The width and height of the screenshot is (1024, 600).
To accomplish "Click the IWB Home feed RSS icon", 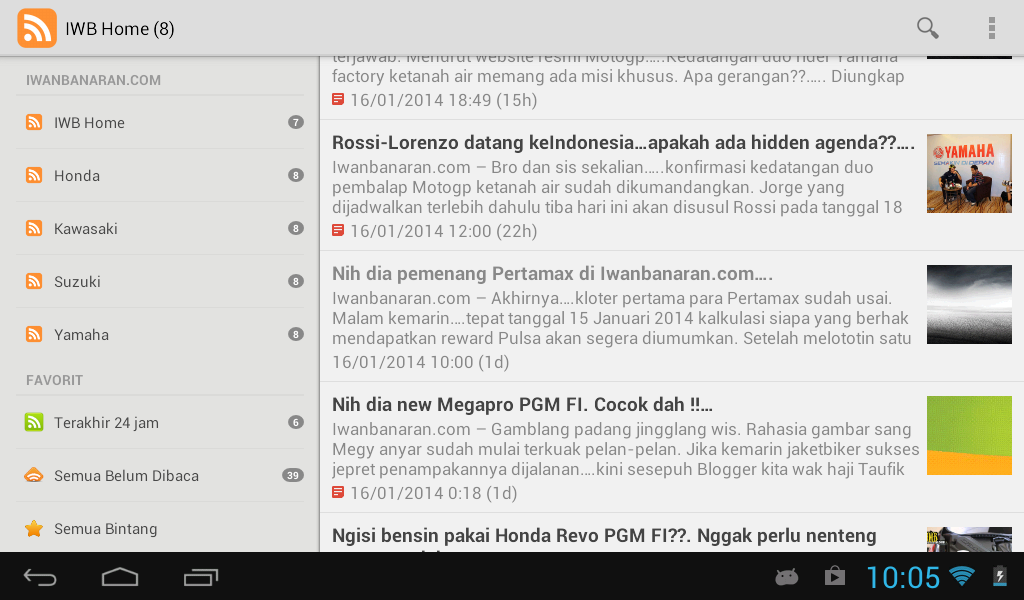I will coord(34,122).
